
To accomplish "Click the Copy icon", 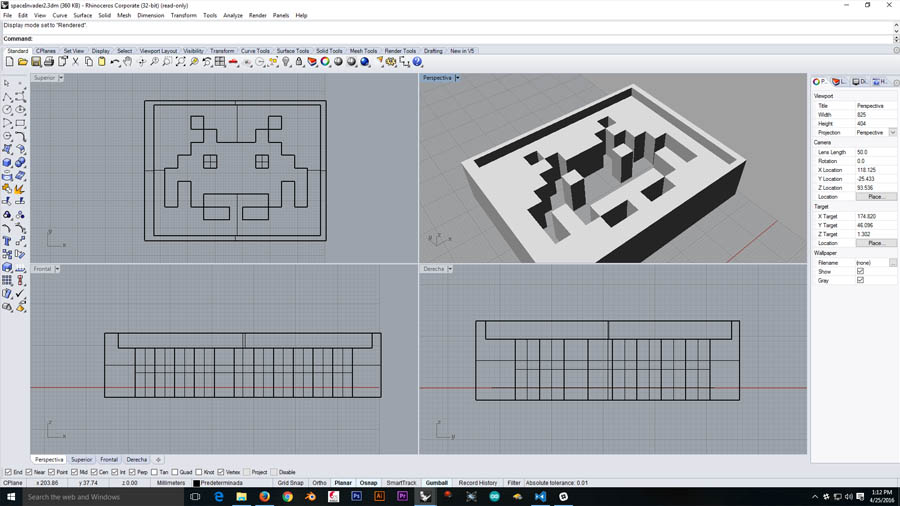I will [x=88, y=62].
